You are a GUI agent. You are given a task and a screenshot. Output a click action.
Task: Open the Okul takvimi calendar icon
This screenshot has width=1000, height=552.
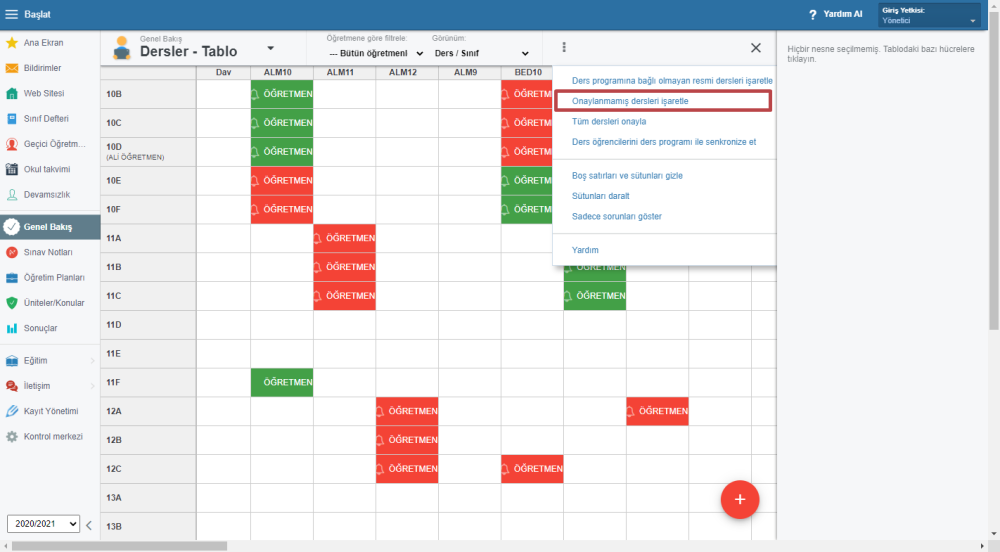click(x=11, y=170)
